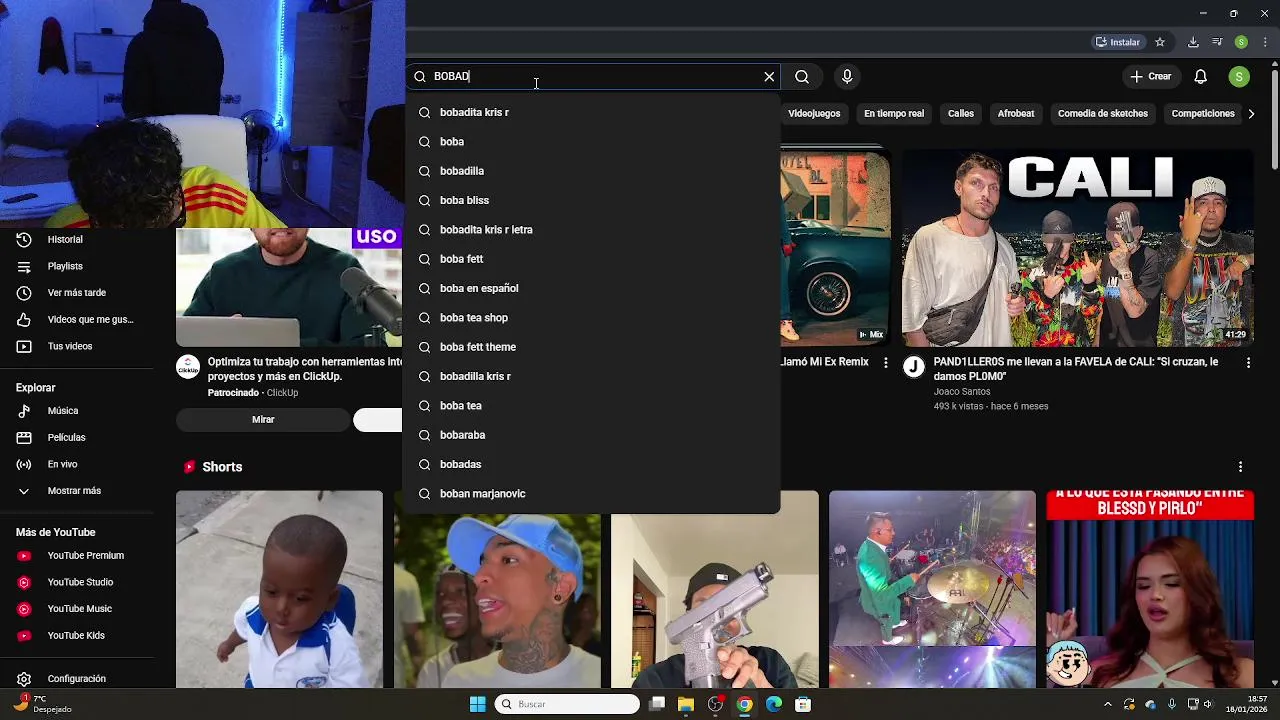Choose suggestion "boba fett"

click(x=591, y=259)
